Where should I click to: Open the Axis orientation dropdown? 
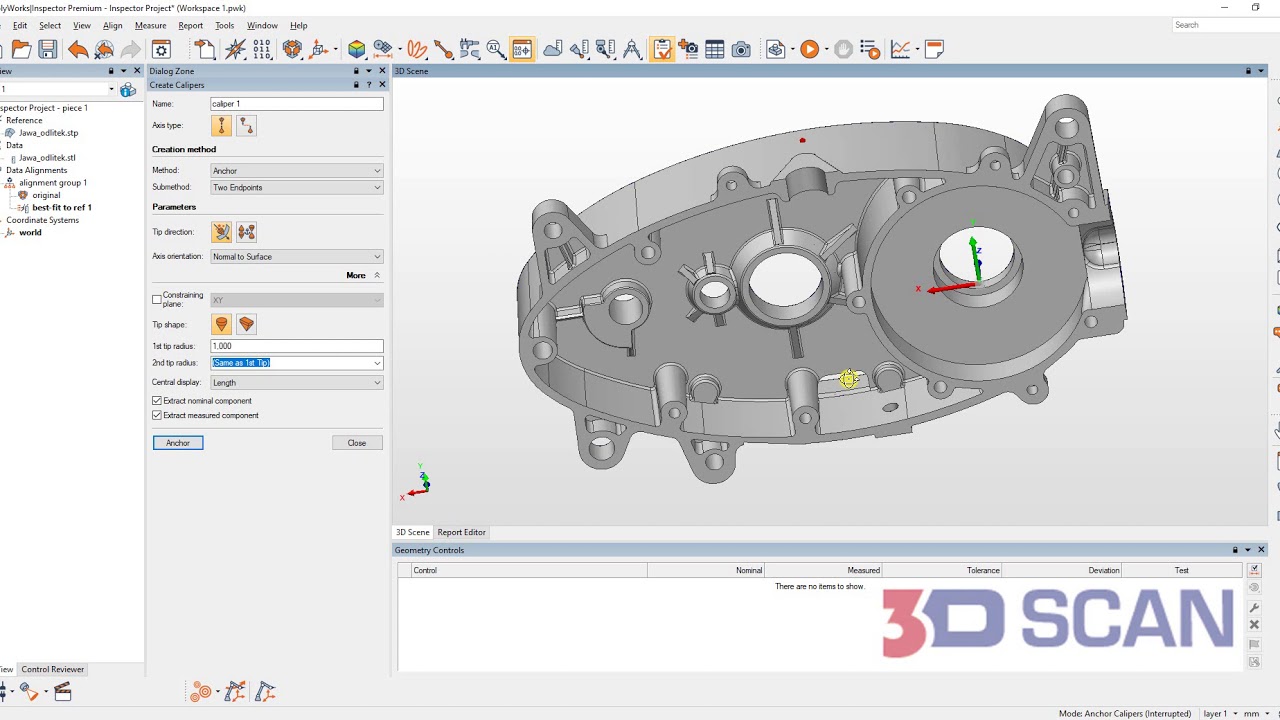[x=296, y=256]
